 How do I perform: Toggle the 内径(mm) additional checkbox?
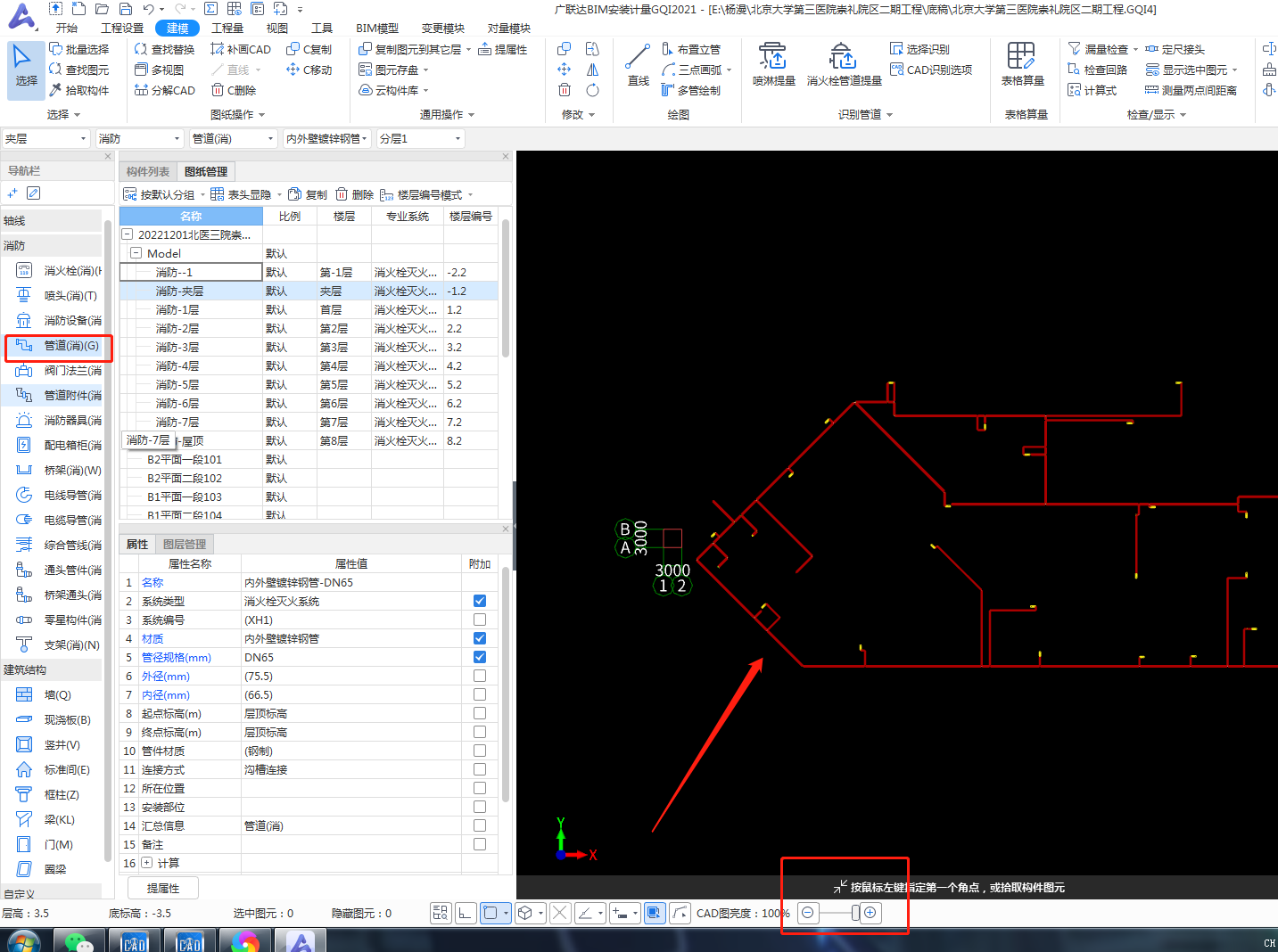tap(480, 694)
